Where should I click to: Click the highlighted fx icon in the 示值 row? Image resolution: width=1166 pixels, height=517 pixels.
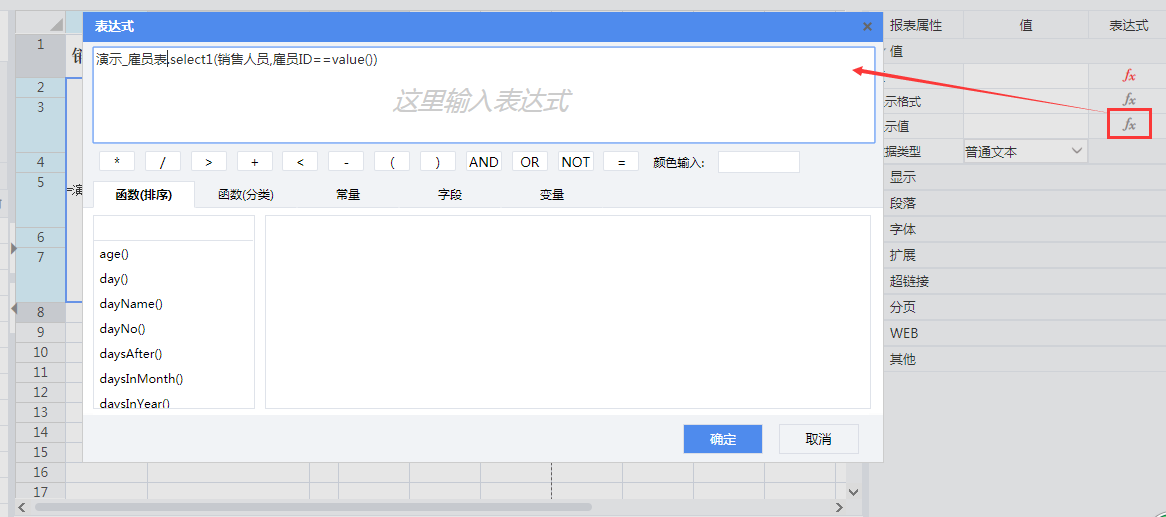tap(1129, 125)
